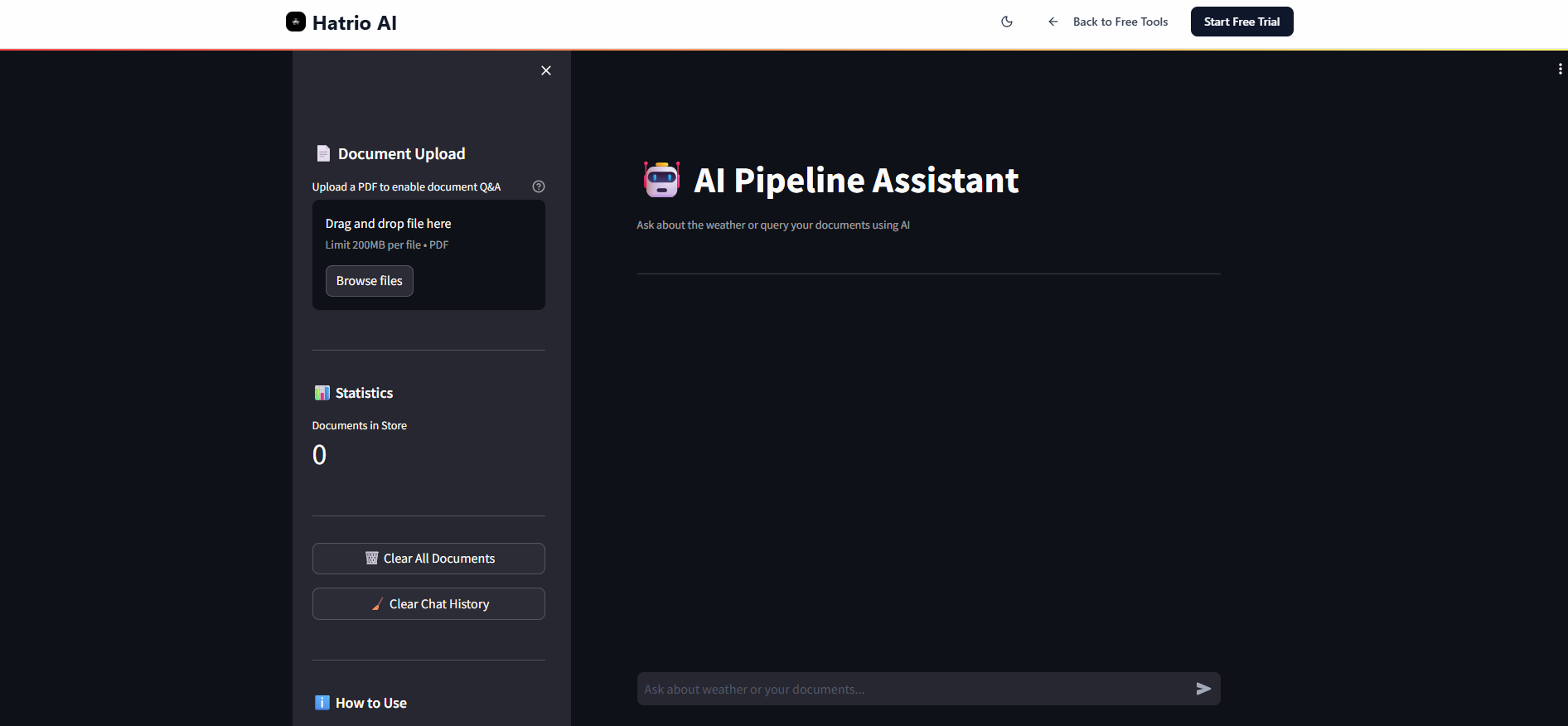
Task: Click the left arrow icon near Back to Free Tools
Action: click(1053, 22)
